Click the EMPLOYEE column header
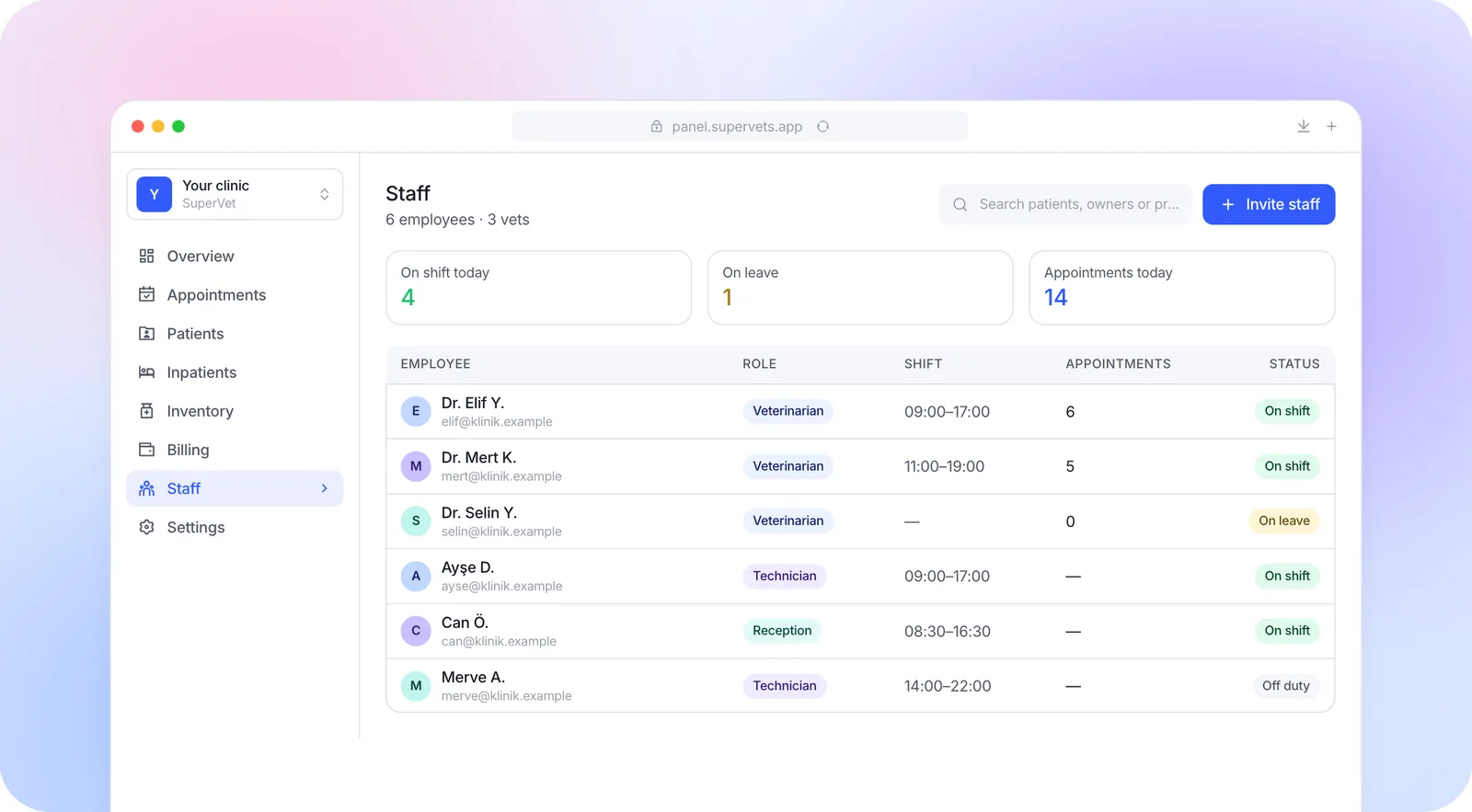1472x812 pixels. click(x=436, y=364)
